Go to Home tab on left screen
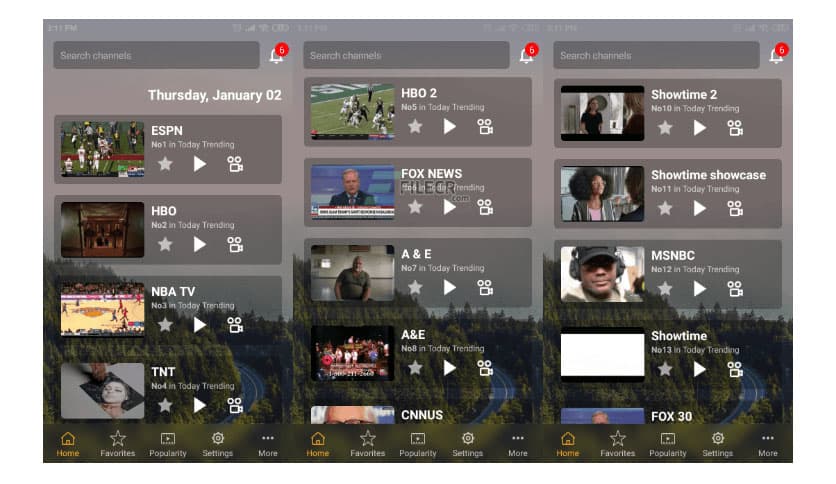This screenshot has height=484, width=836. (x=68, y=445)
